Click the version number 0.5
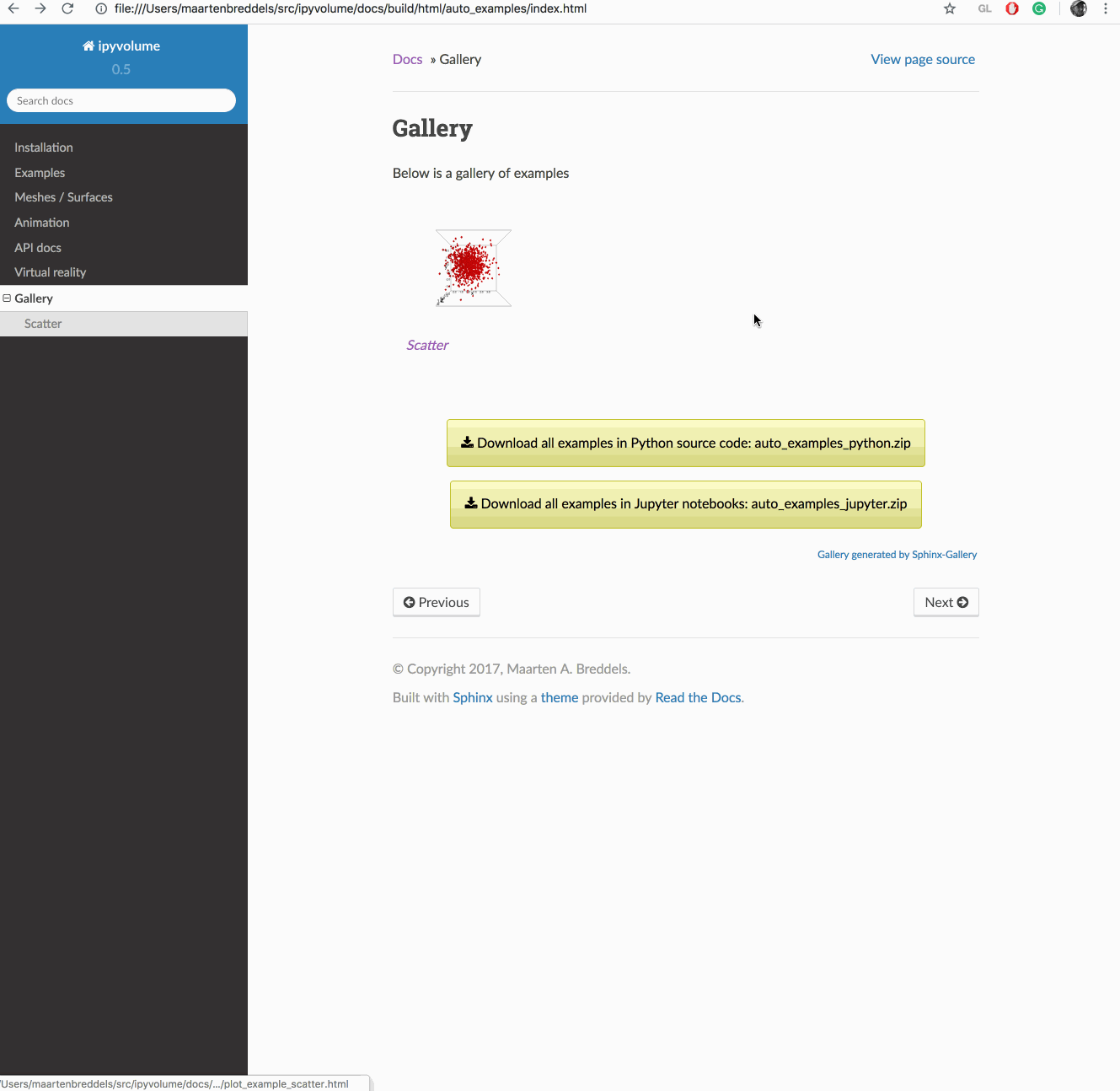Image resolution: width=1120 pixels, height=1091 pixels. [121, 69]
